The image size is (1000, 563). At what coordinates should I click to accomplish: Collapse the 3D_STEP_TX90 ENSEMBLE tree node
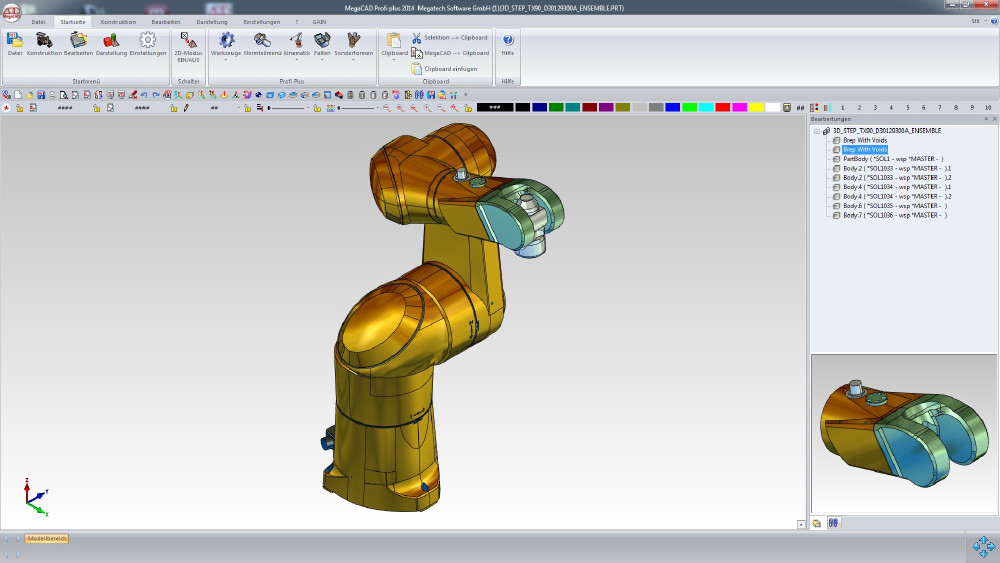point(816,130)
